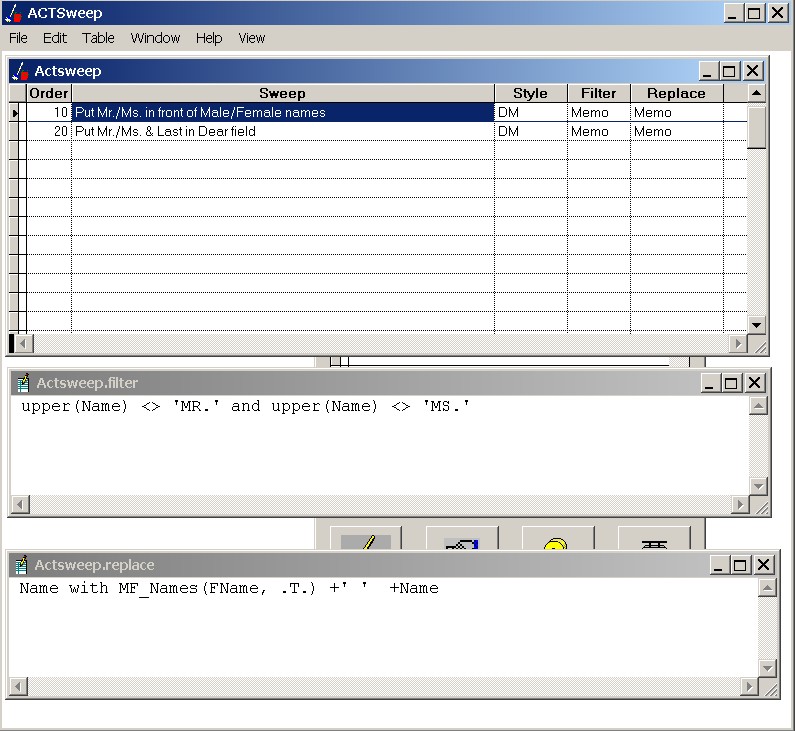This screenshot has height=731, width=795.
Task: Click the Order cell showing 10
Action: [49, 112]
